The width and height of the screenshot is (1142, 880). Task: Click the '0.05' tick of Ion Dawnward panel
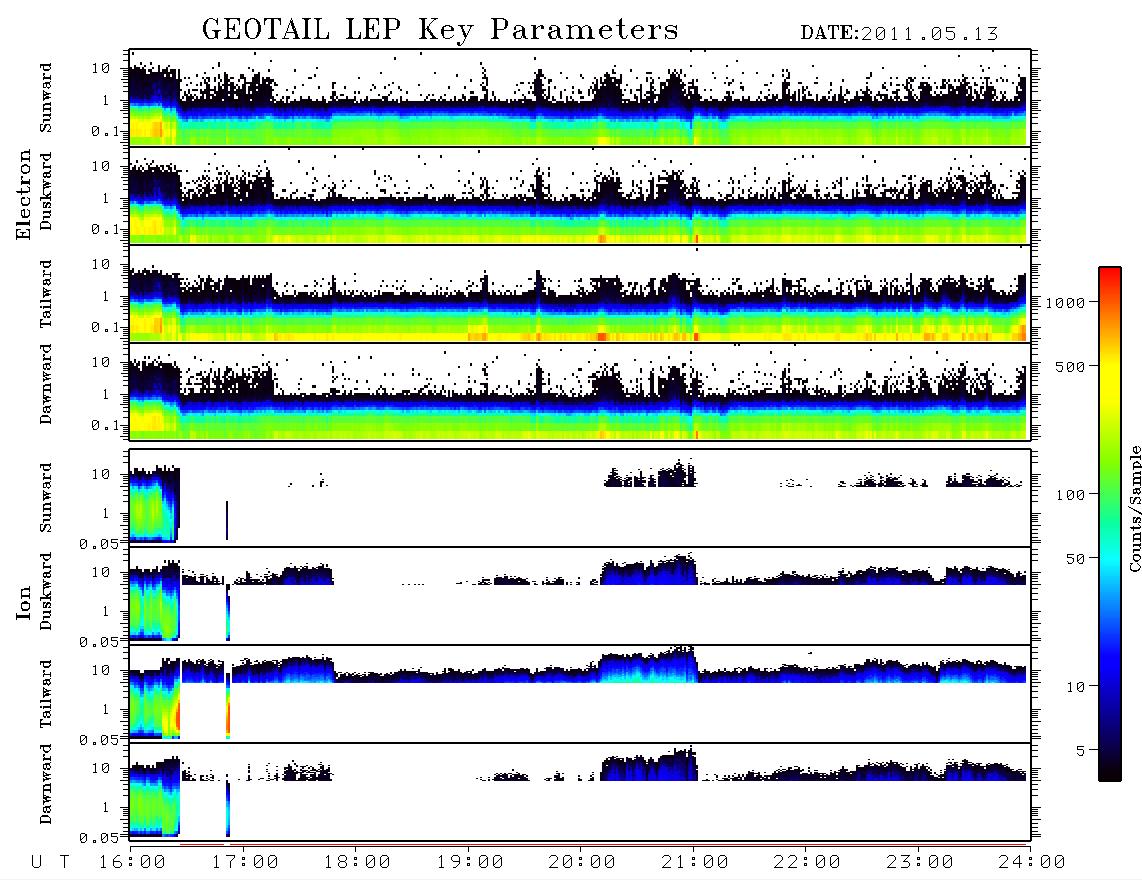tap(99, 838)
